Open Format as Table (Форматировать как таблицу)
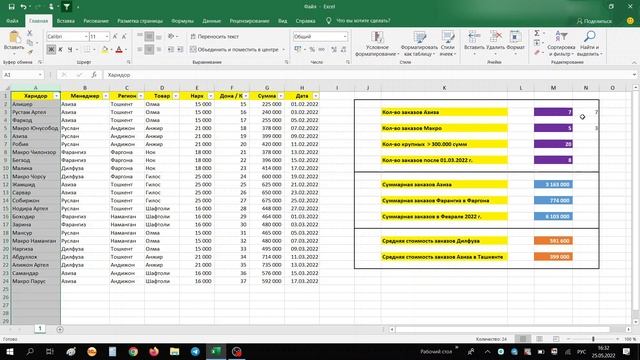The height and width of the screenshot is (360, 640). coord(419,43)
